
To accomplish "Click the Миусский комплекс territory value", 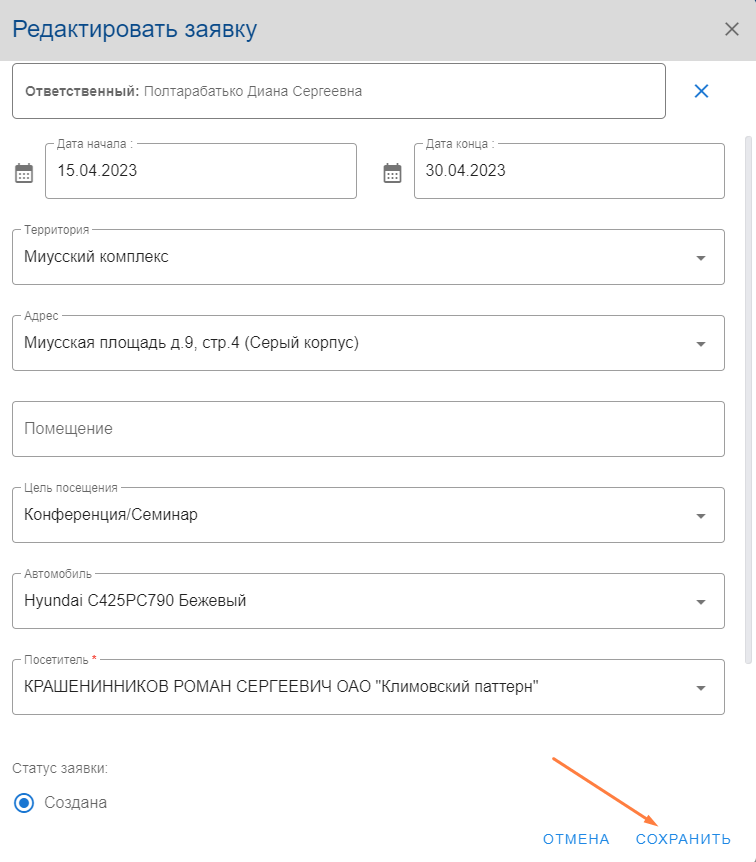I will pyautogui.click(x=96, y=257).
